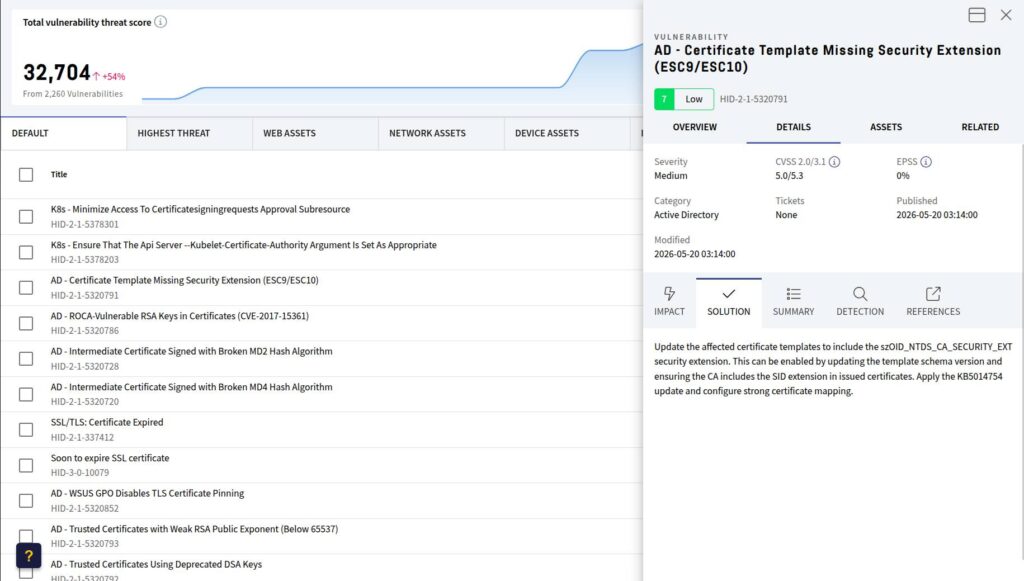Open AD Certificate Template Missing Security Extension title
Viewport: 1024px width, 581px height.
coord(185,280)
